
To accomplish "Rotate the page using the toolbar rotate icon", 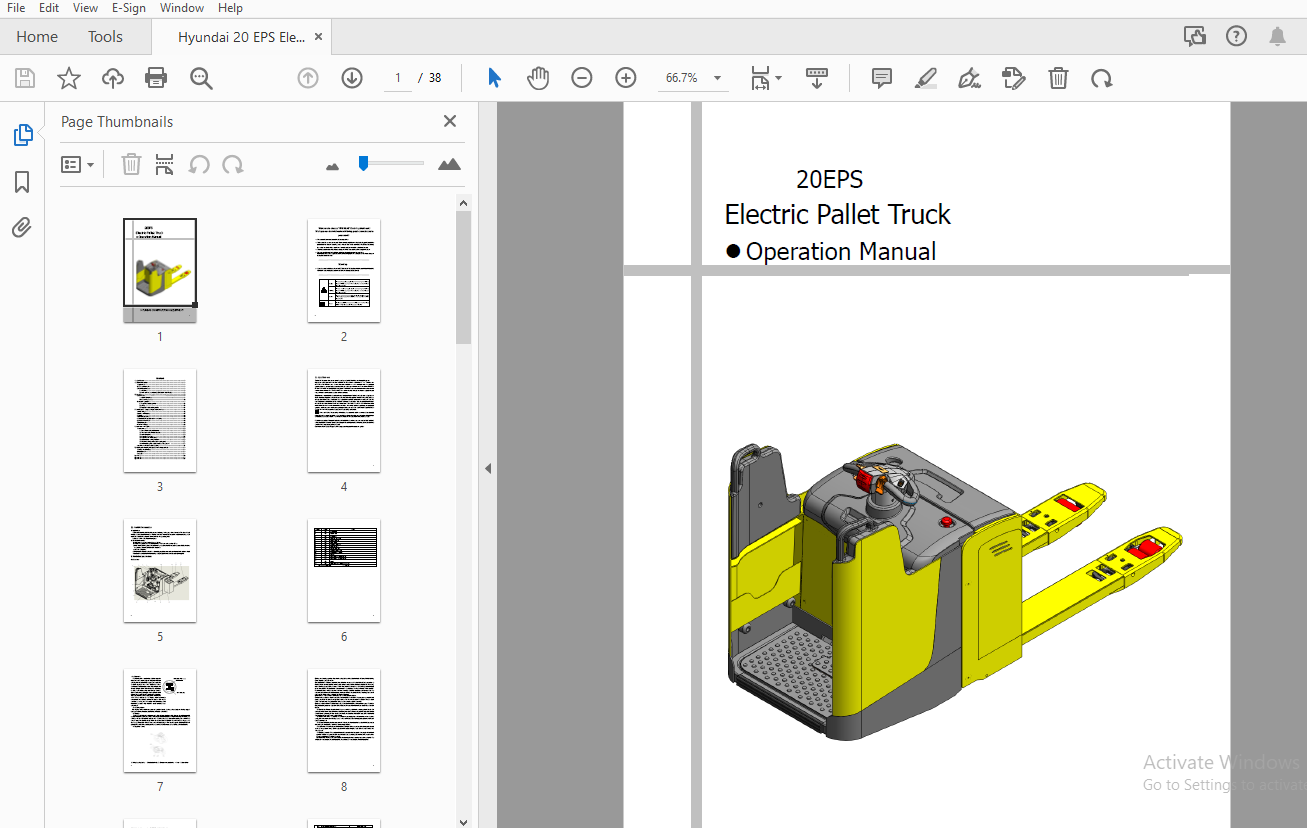I will (1102, 78).
